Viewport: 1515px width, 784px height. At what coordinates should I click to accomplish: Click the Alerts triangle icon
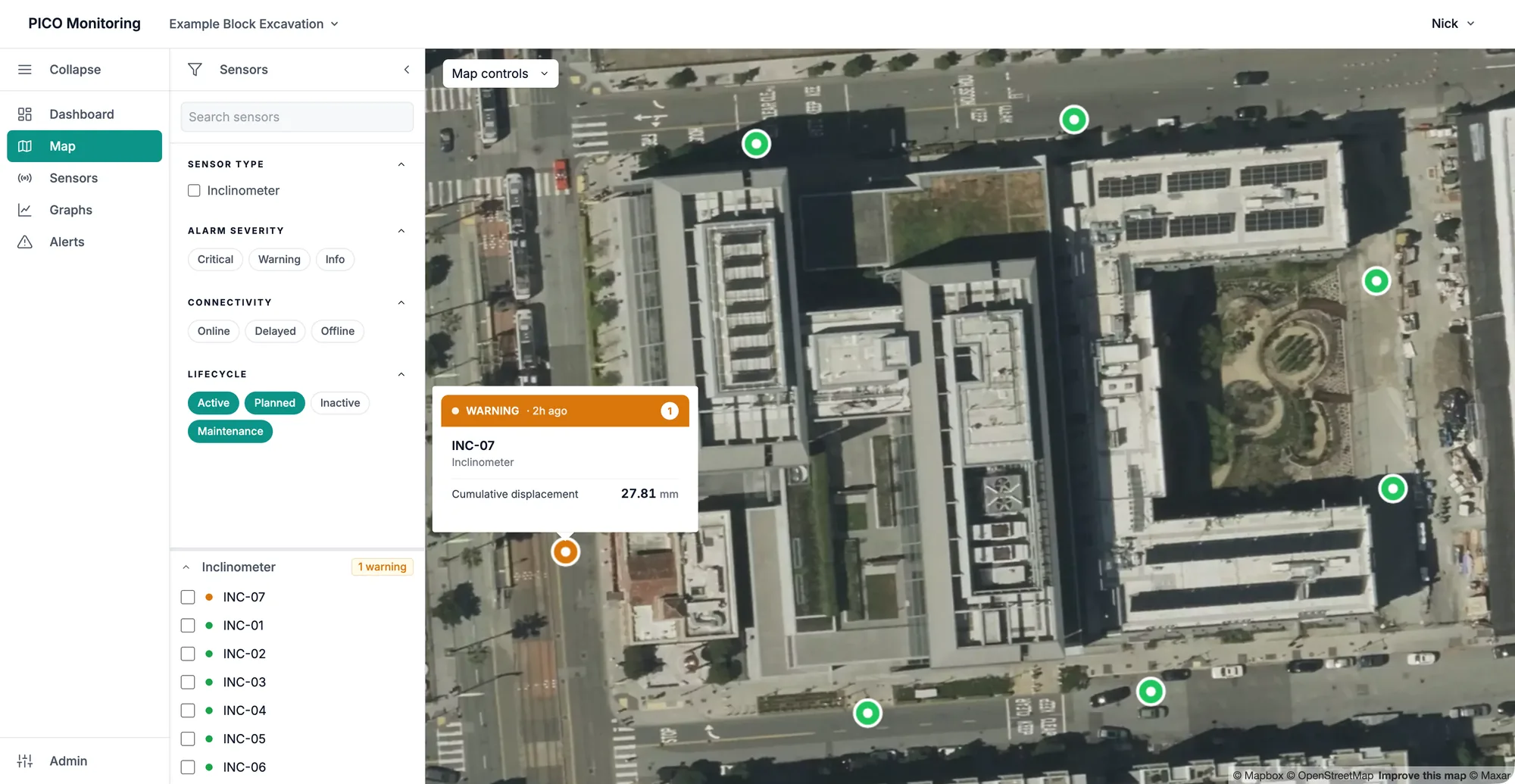point(25,242)
